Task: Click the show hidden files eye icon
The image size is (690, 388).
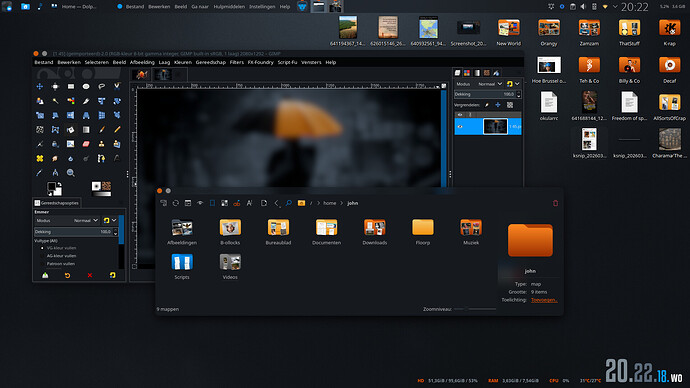Action: [200, 203]
